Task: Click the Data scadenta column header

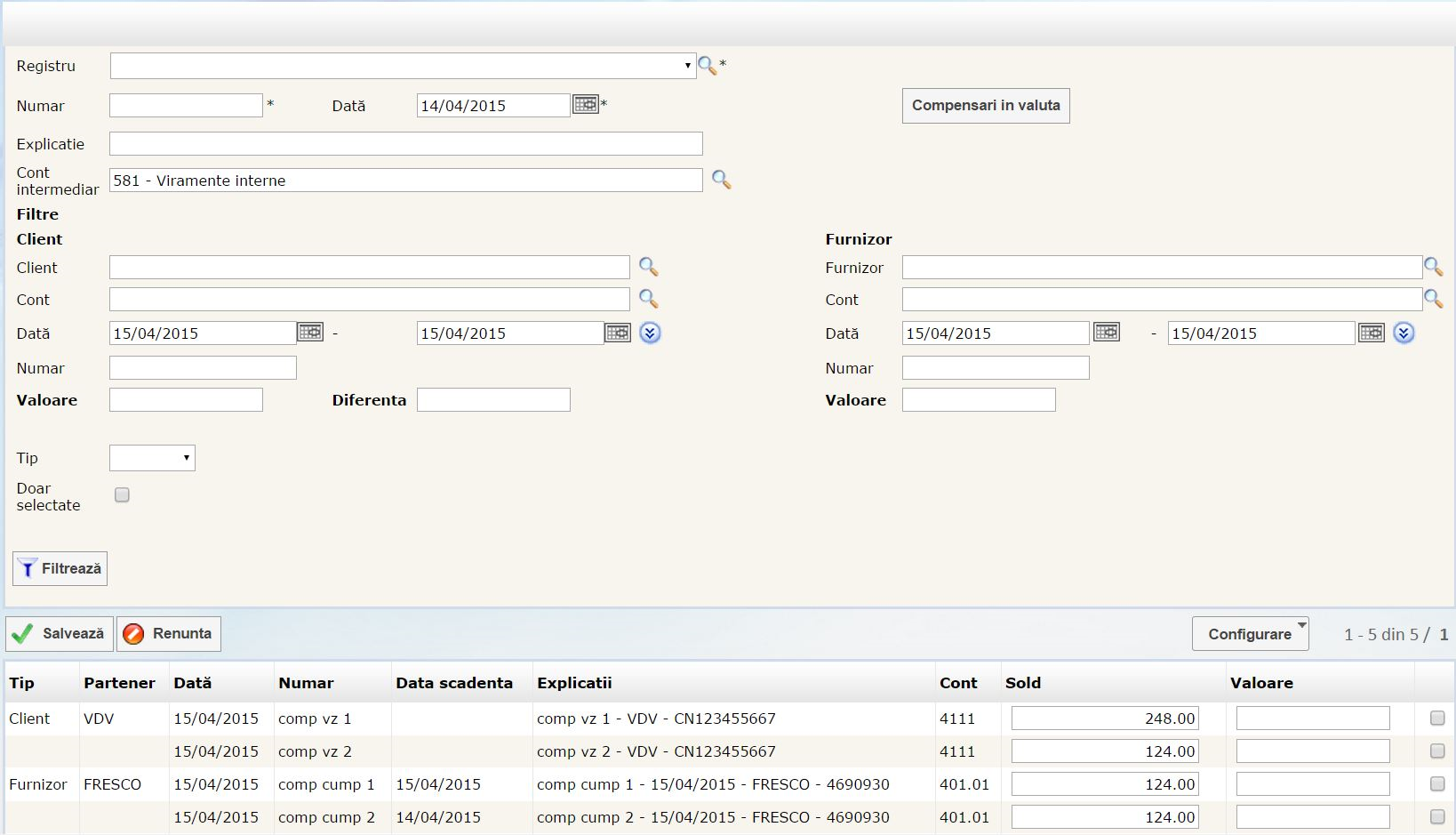Action: [454, 683]
